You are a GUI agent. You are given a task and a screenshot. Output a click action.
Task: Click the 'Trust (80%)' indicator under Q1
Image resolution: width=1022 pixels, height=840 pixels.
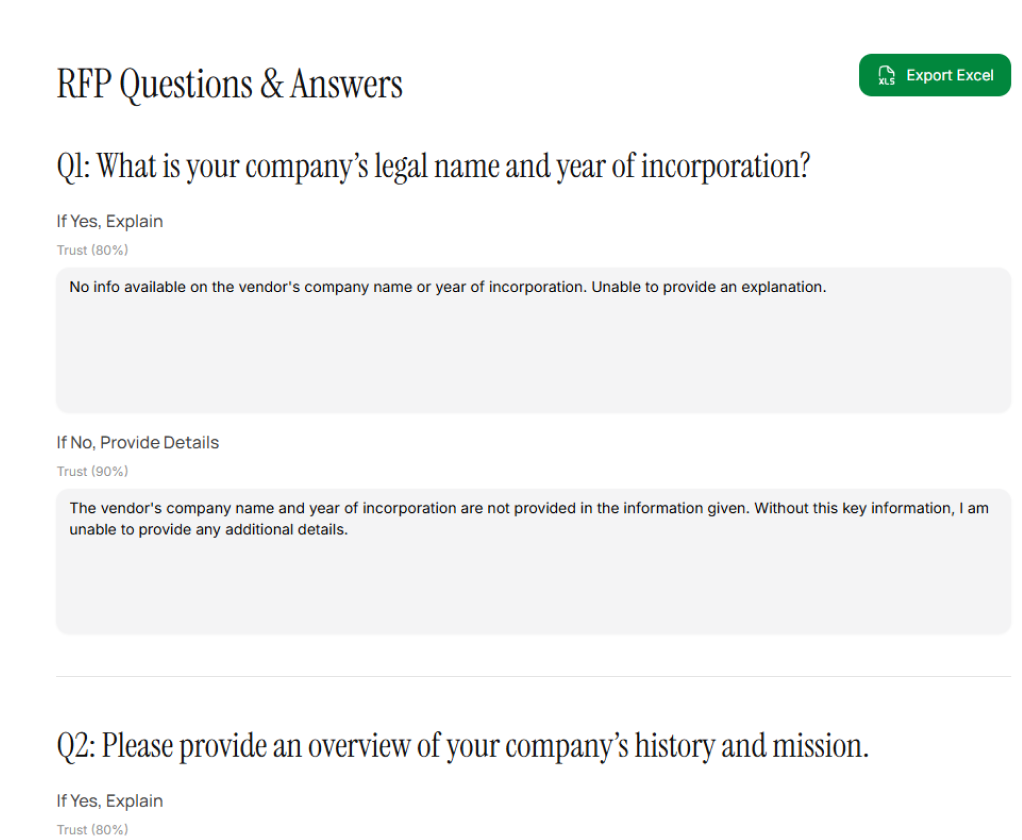tap(92, 250)
